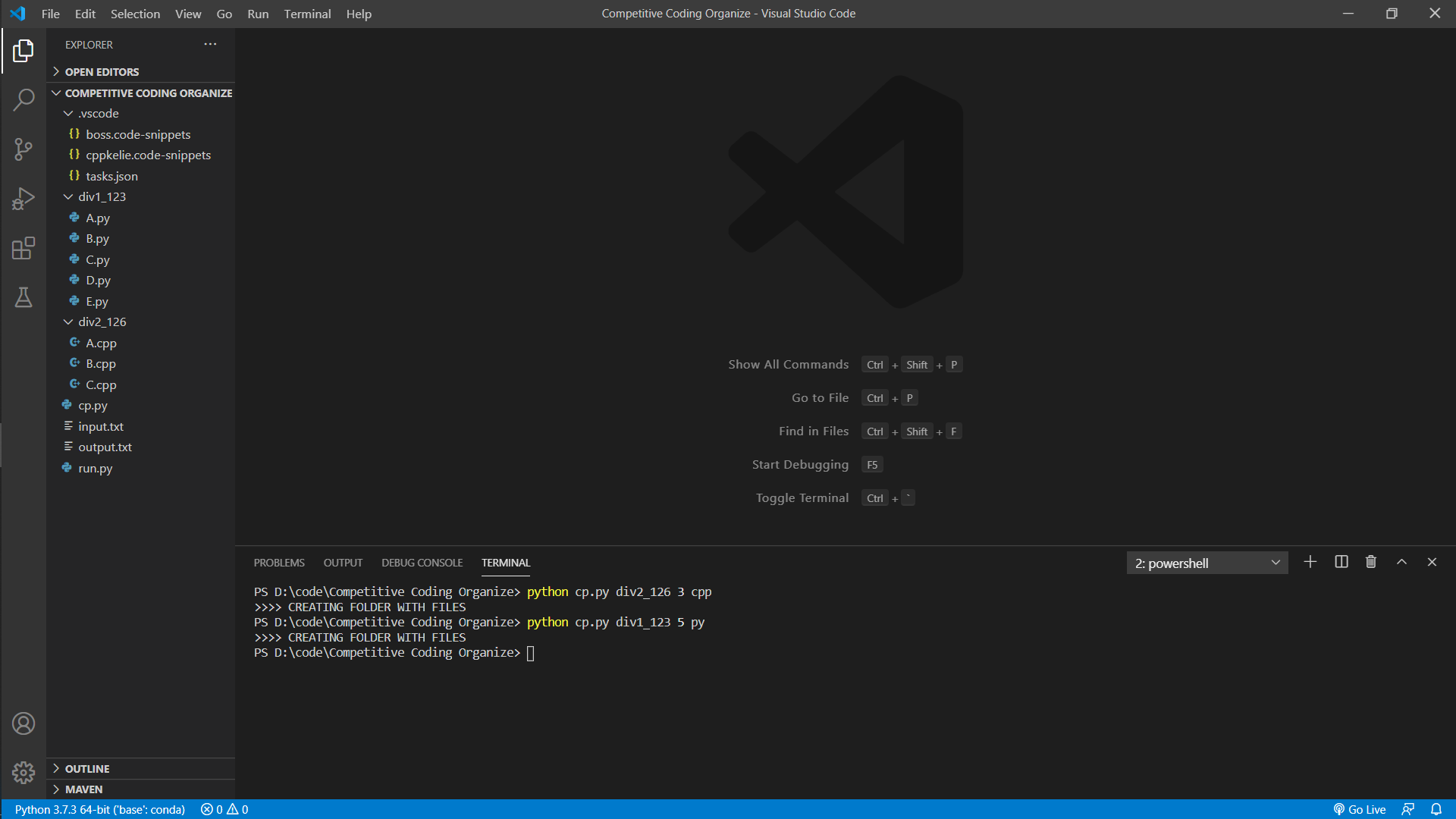Screen dimensions: 1456x819
Task: Switch to the DEBUG CONSOLE tab
Action: (422, 563)
